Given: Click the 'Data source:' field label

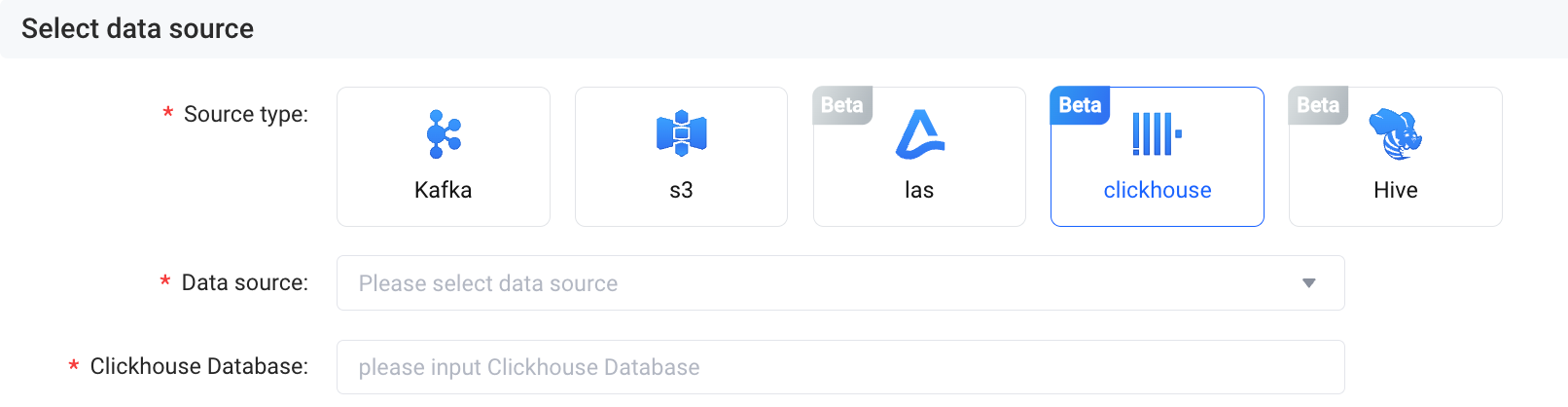Looking at the screenshot, I should click(x=244, y=283).
